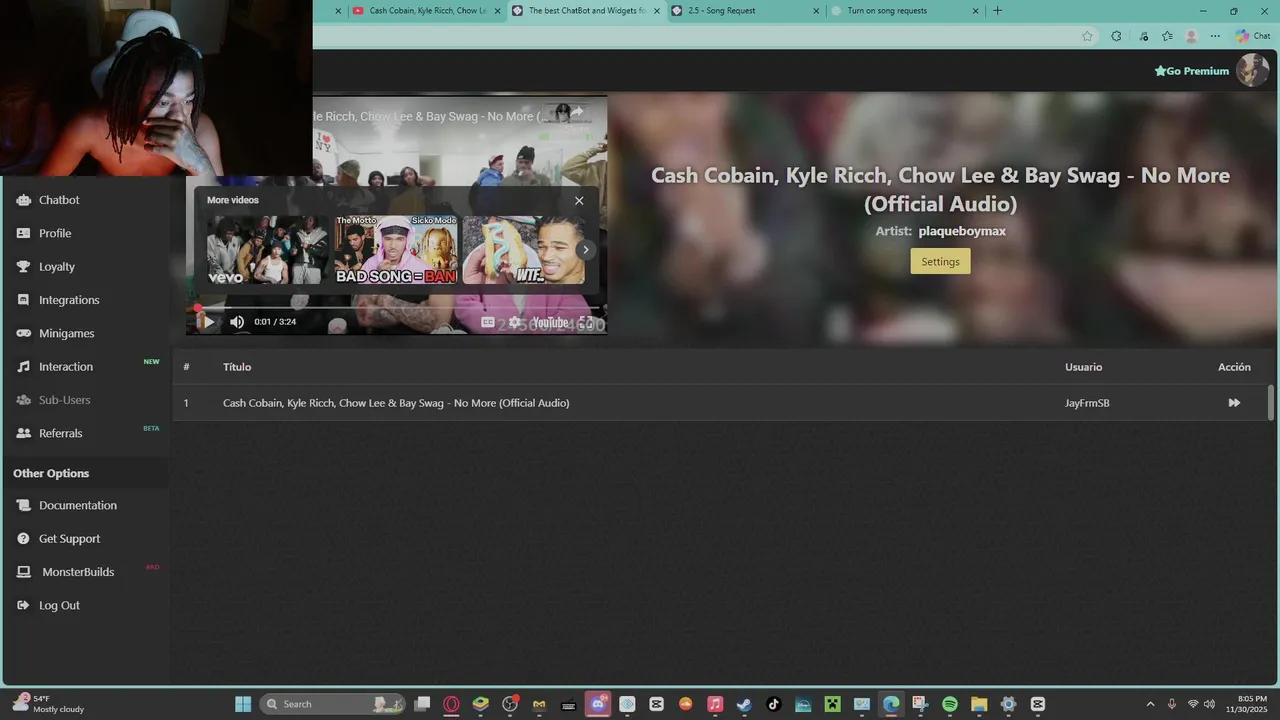Click the taskbar Search box
Image resolution: width=1280 pixels, height=720 pixels.
point(332,704)
